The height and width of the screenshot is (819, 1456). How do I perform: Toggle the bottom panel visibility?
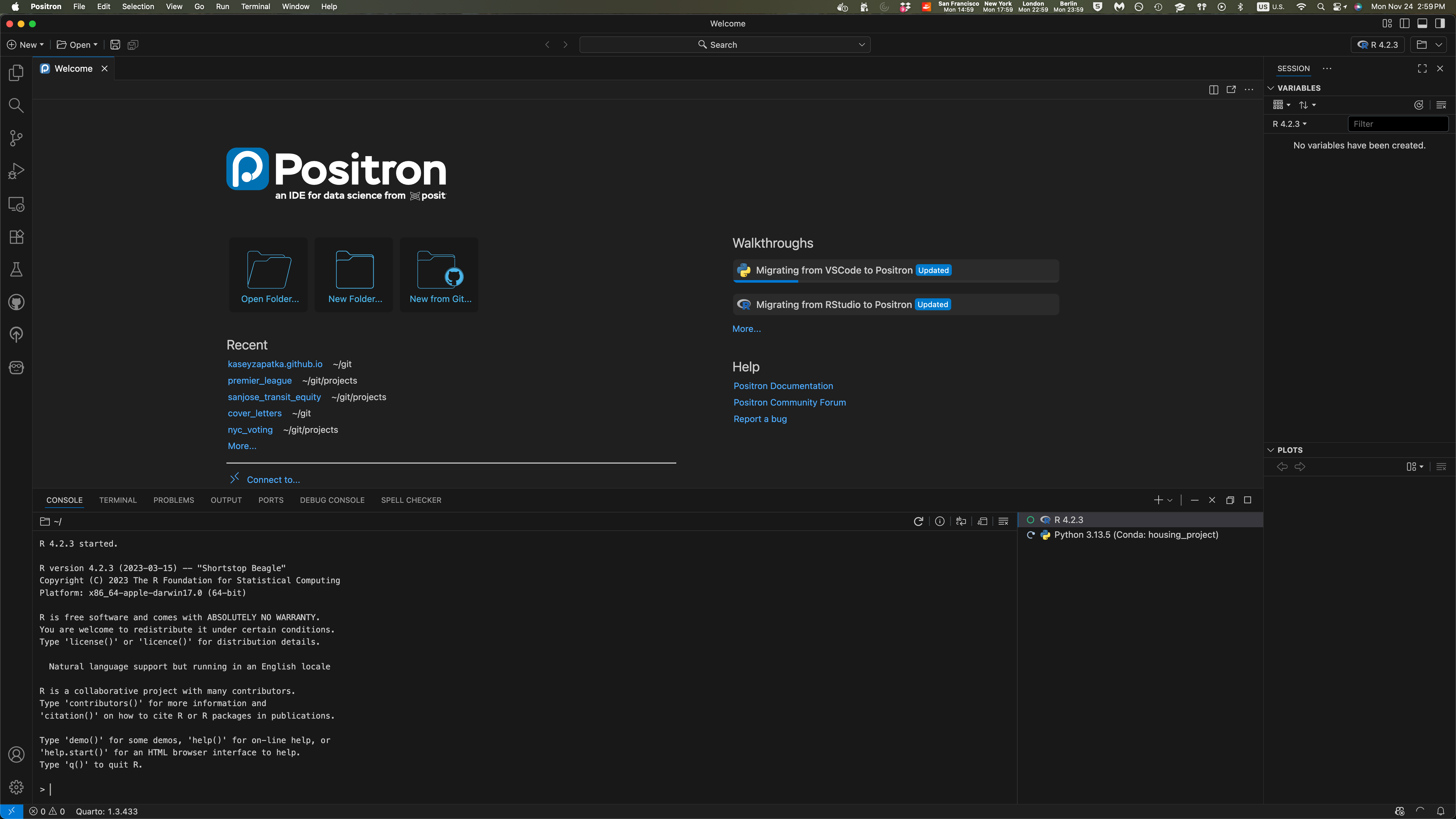pos(1423,23)
